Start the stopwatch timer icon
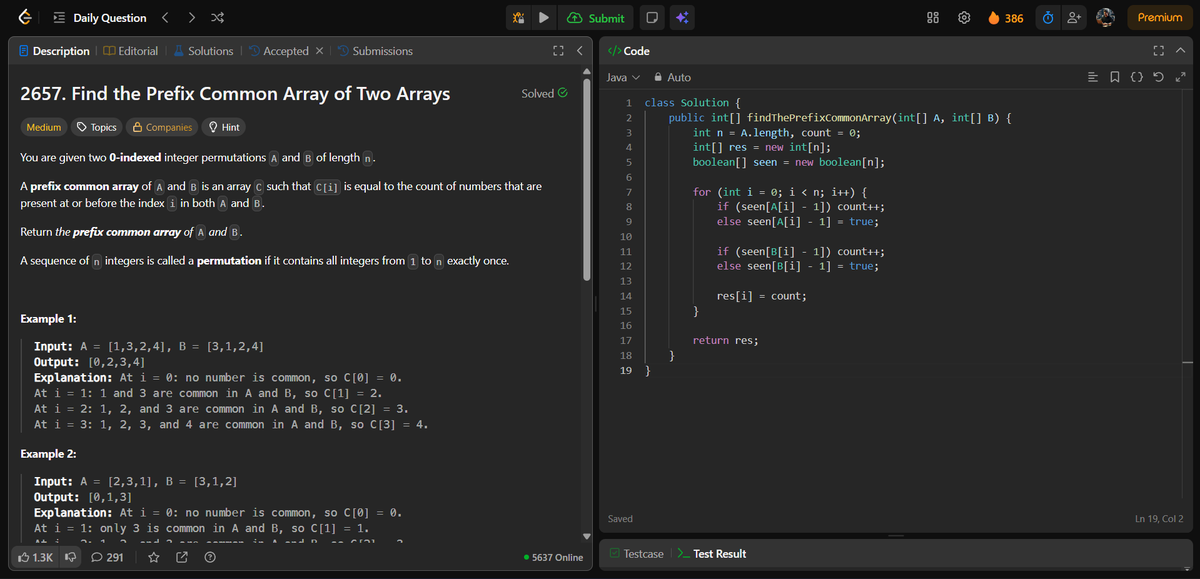The height and width of the screenshot is (579, 1200). click(x=1047, y=18)
